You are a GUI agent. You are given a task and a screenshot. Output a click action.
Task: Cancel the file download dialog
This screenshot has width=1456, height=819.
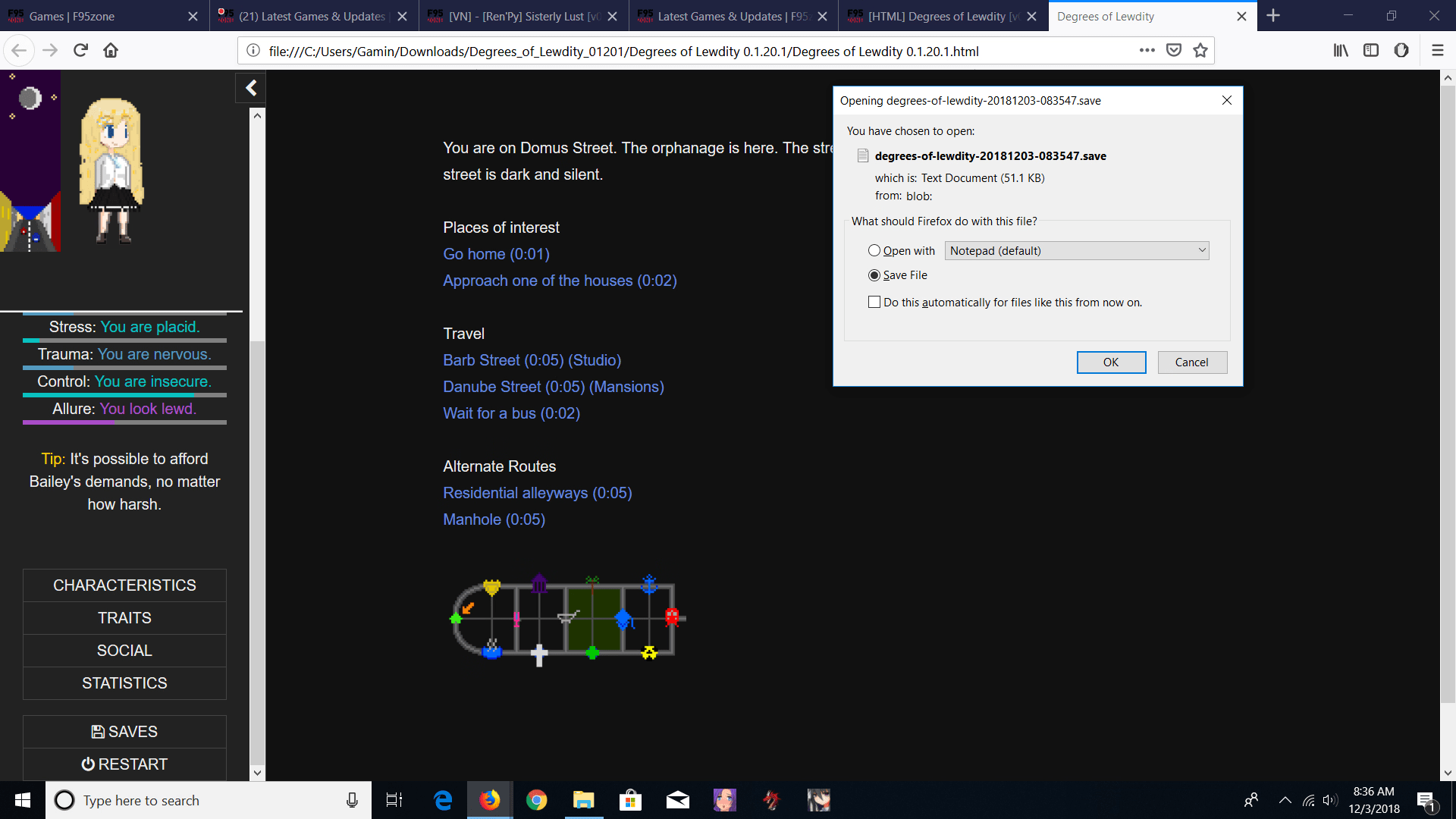pos(1192,362)
